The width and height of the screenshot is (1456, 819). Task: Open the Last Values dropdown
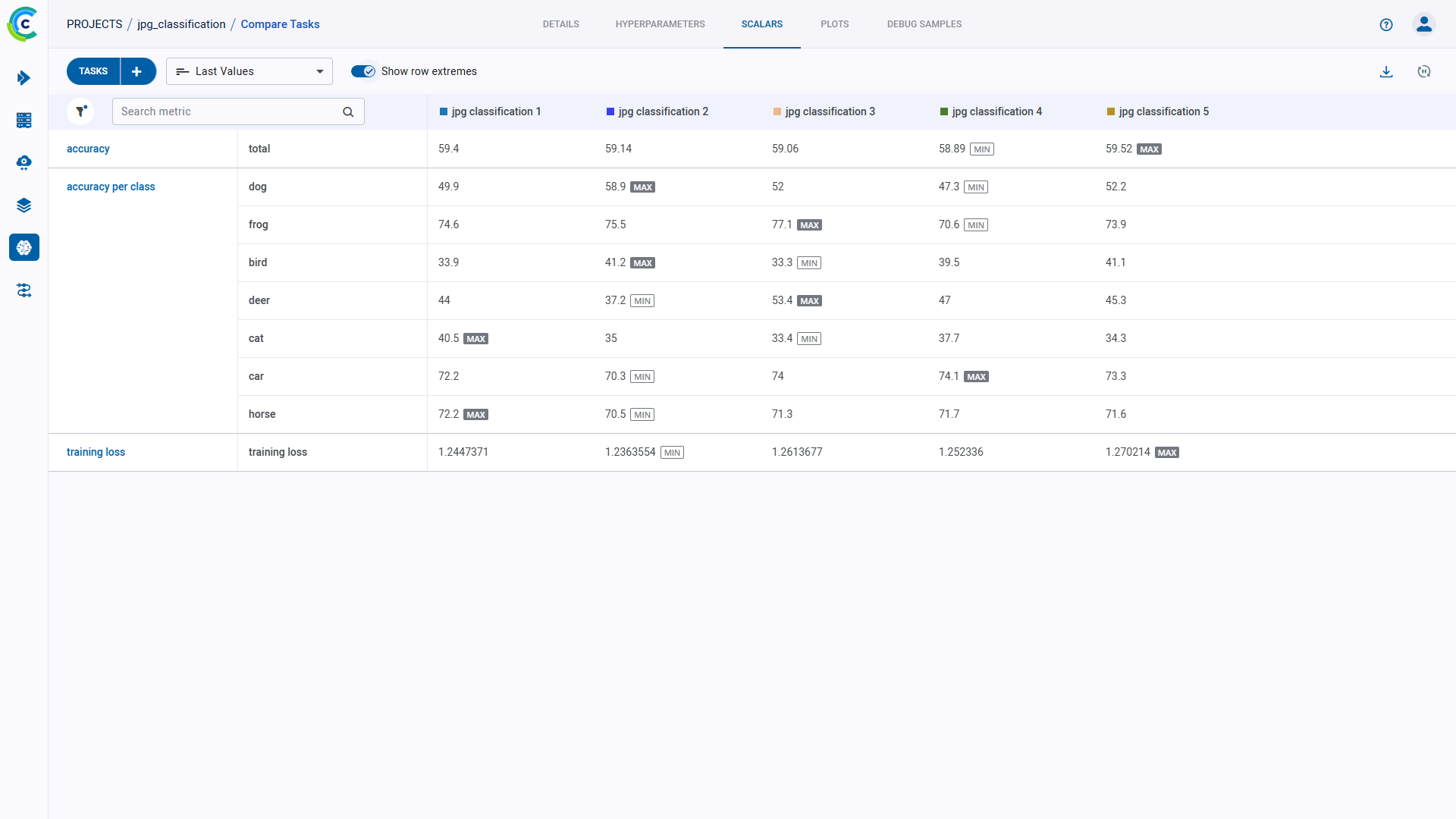click(x=249, y=71)
